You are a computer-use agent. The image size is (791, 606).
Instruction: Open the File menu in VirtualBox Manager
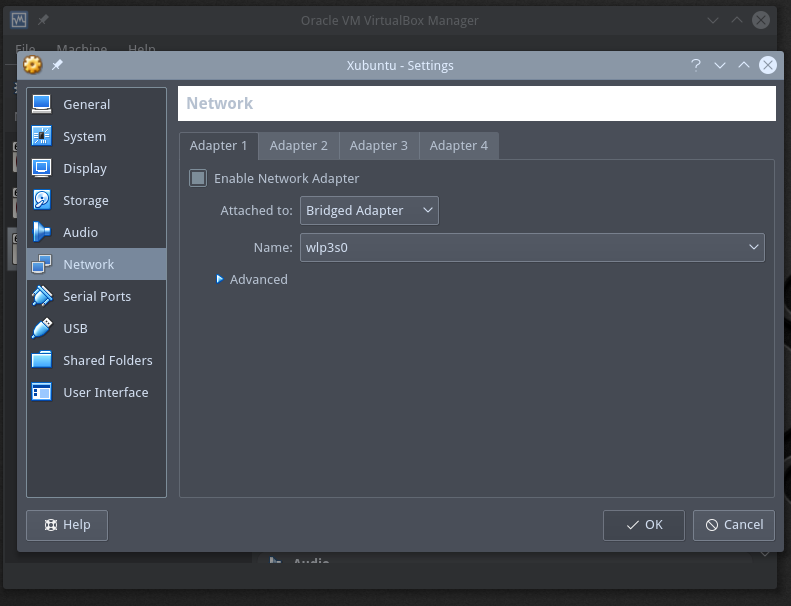click(x=25, y=48)
